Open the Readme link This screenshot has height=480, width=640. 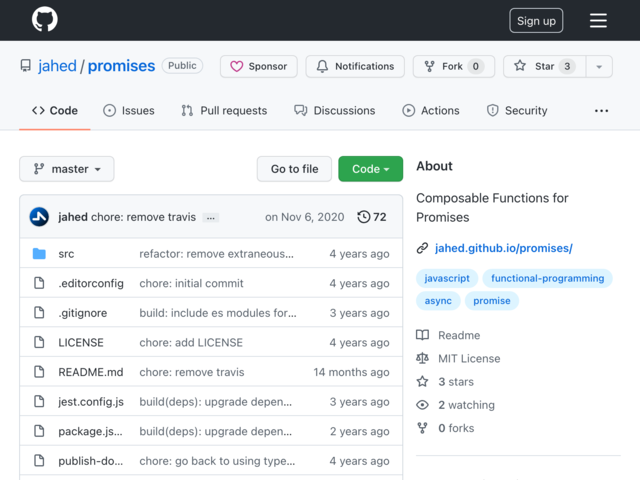(448, 335)
